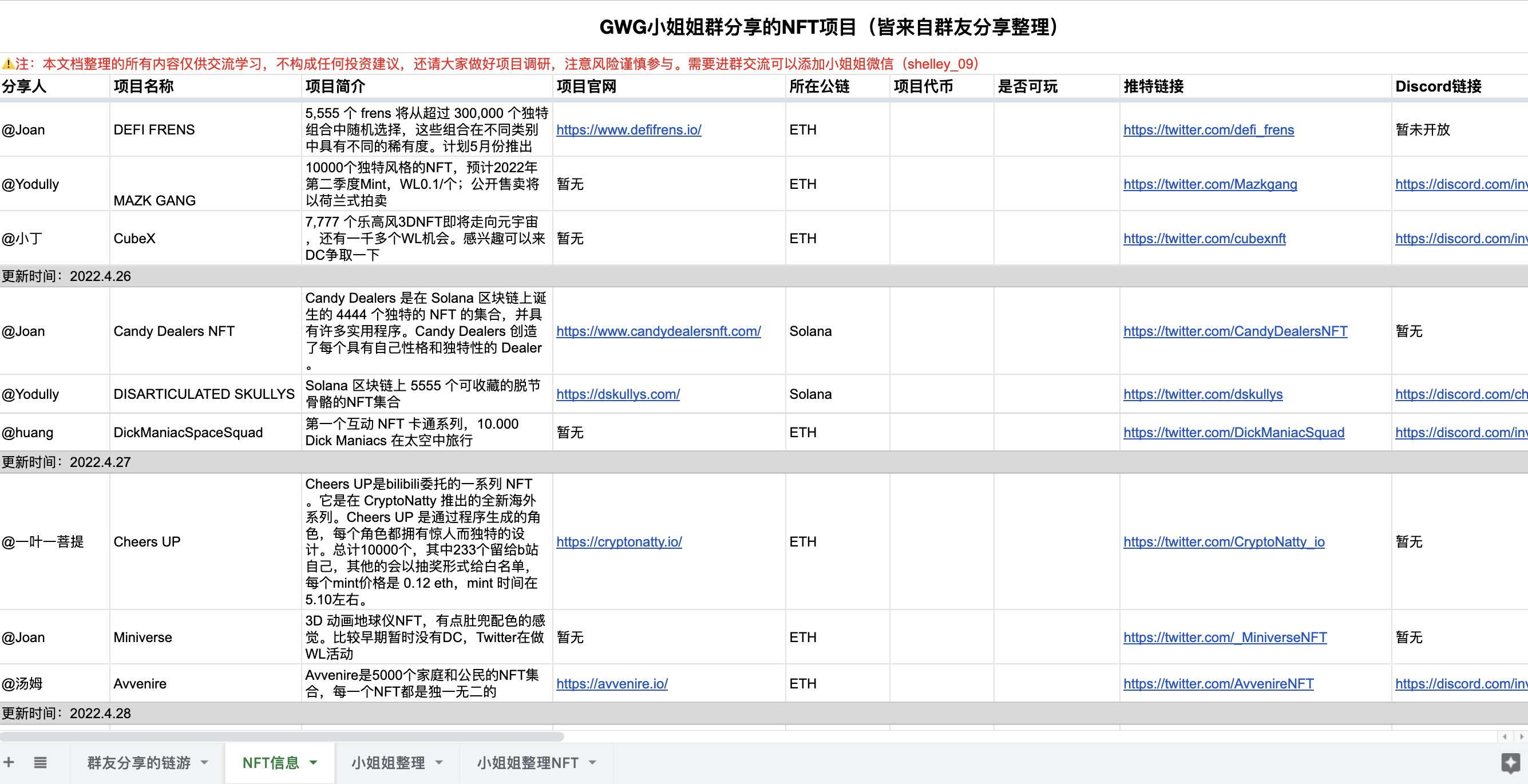Select the Avvenire project name cell
This screenshot has height=784, width=1528.
click(205, 684)
